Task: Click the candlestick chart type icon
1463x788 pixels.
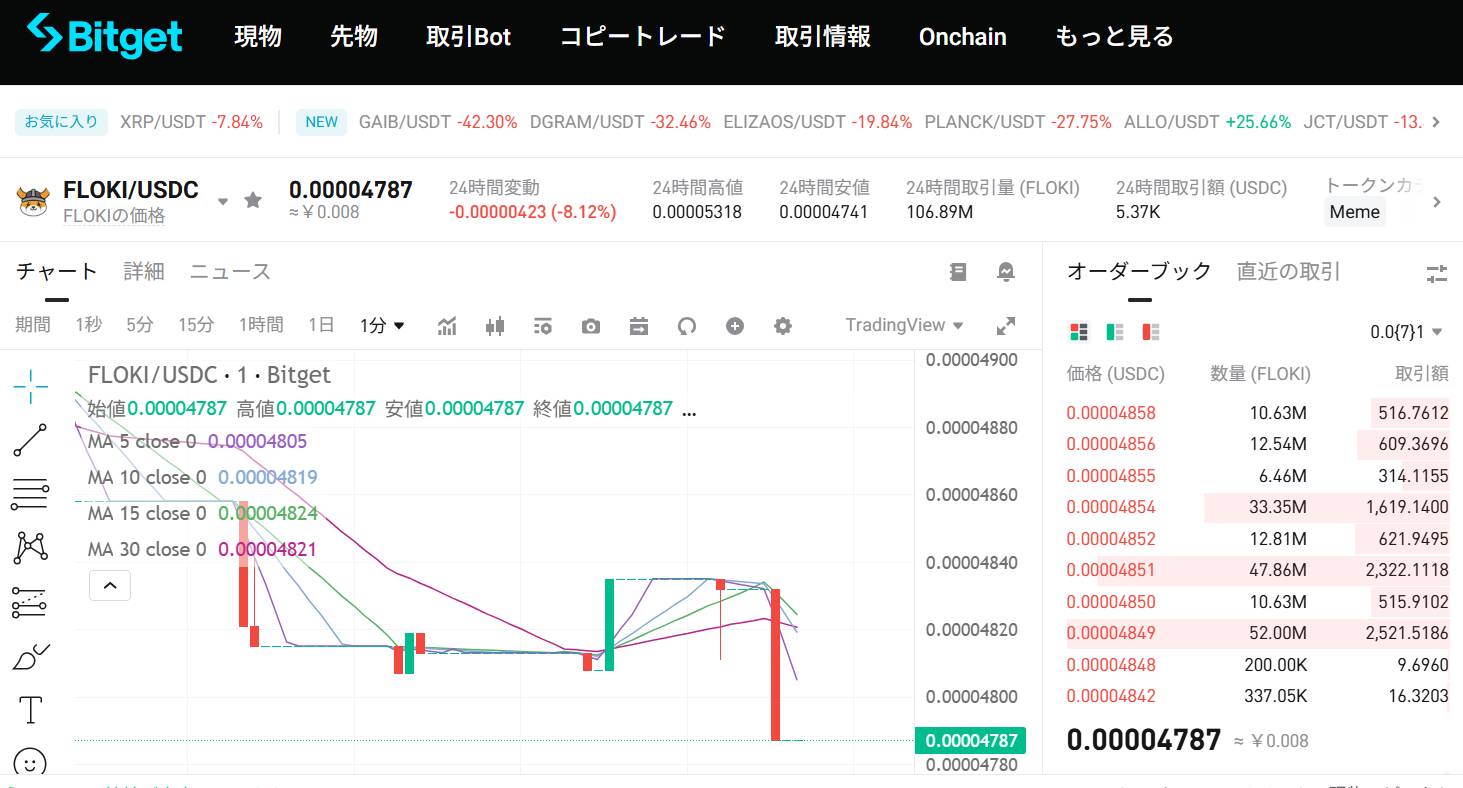Action: (495, 326)
